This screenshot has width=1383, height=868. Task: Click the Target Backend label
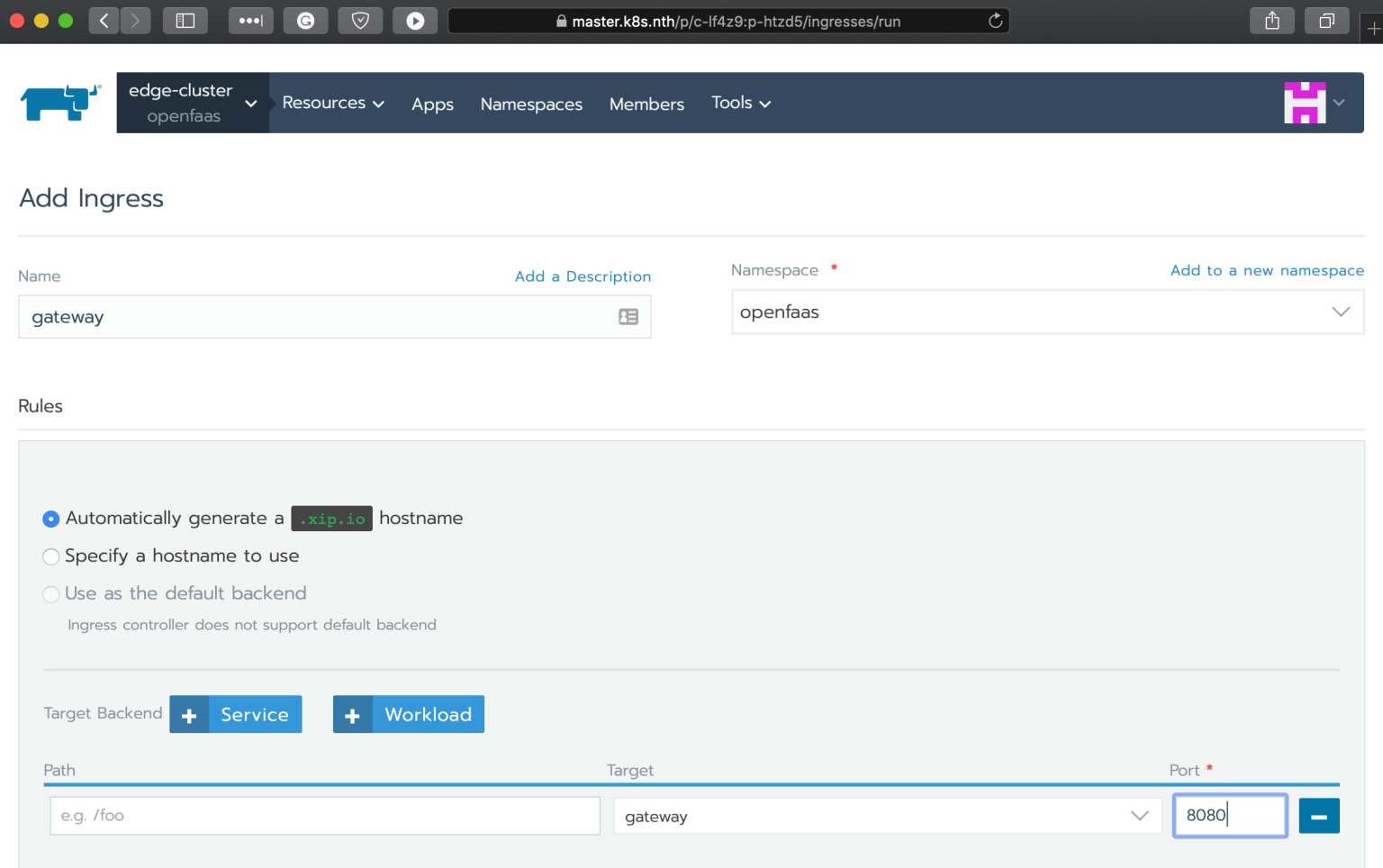click(103, 713)
